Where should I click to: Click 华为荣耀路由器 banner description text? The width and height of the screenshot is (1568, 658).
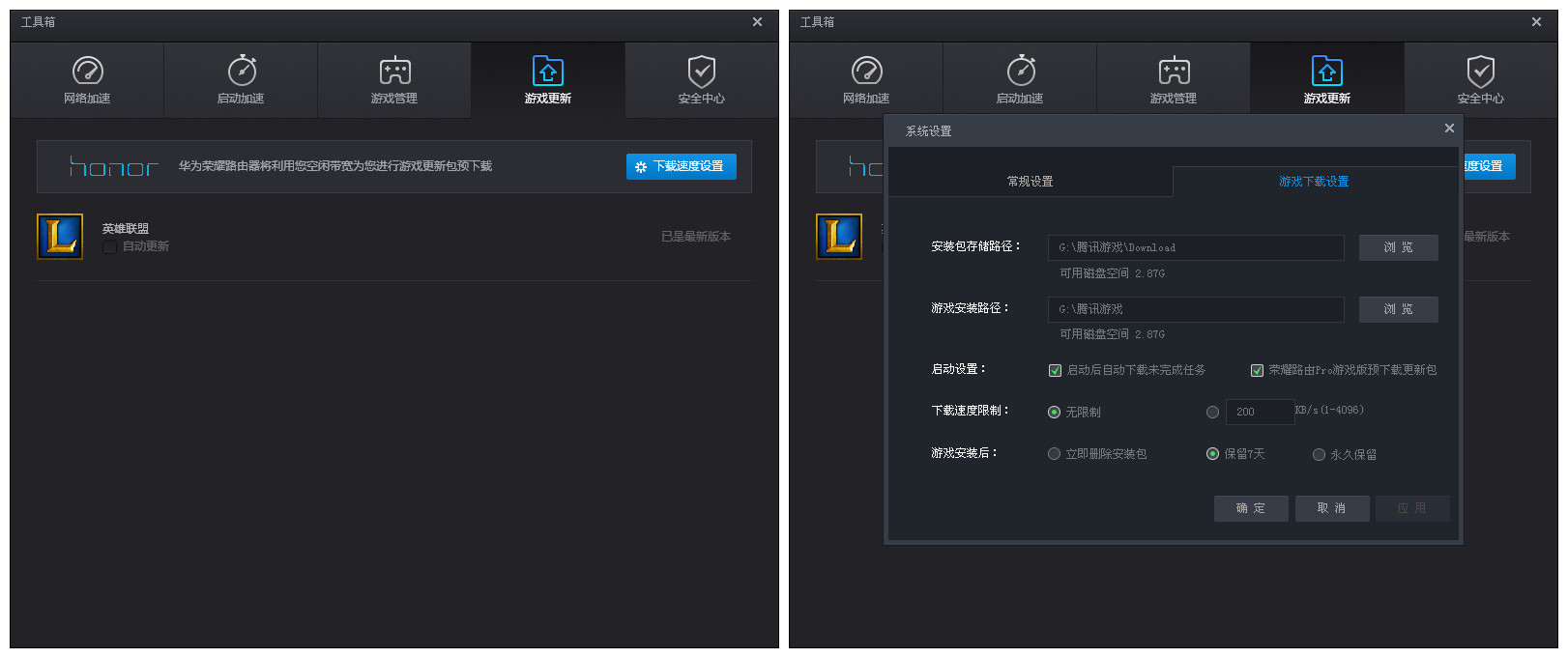tap(335, 166)
